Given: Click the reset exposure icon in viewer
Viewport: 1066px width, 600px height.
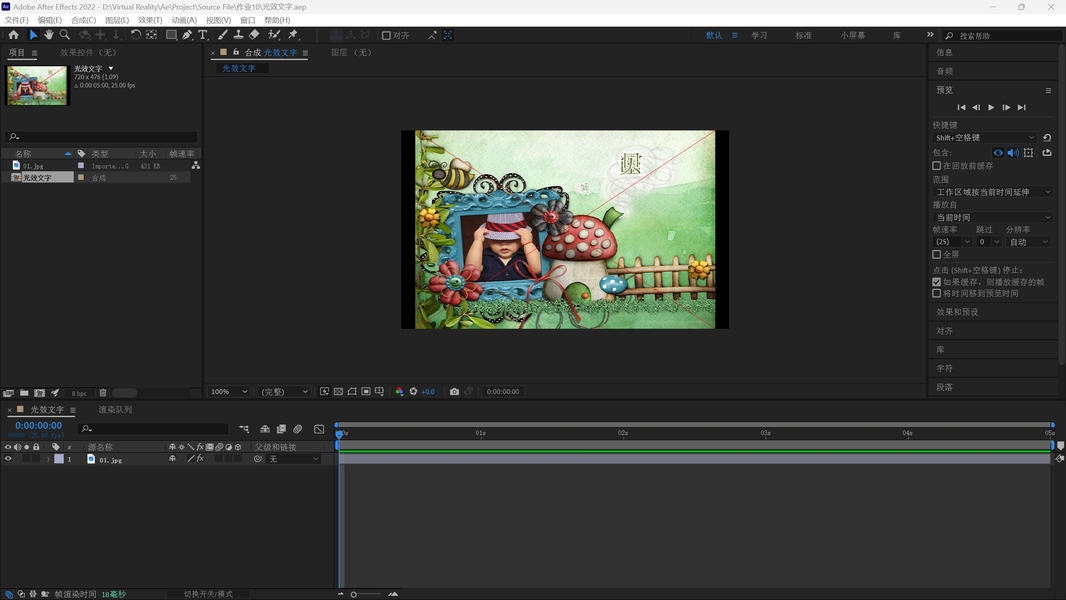Looking at the screenshot, I should pos(413,391).
